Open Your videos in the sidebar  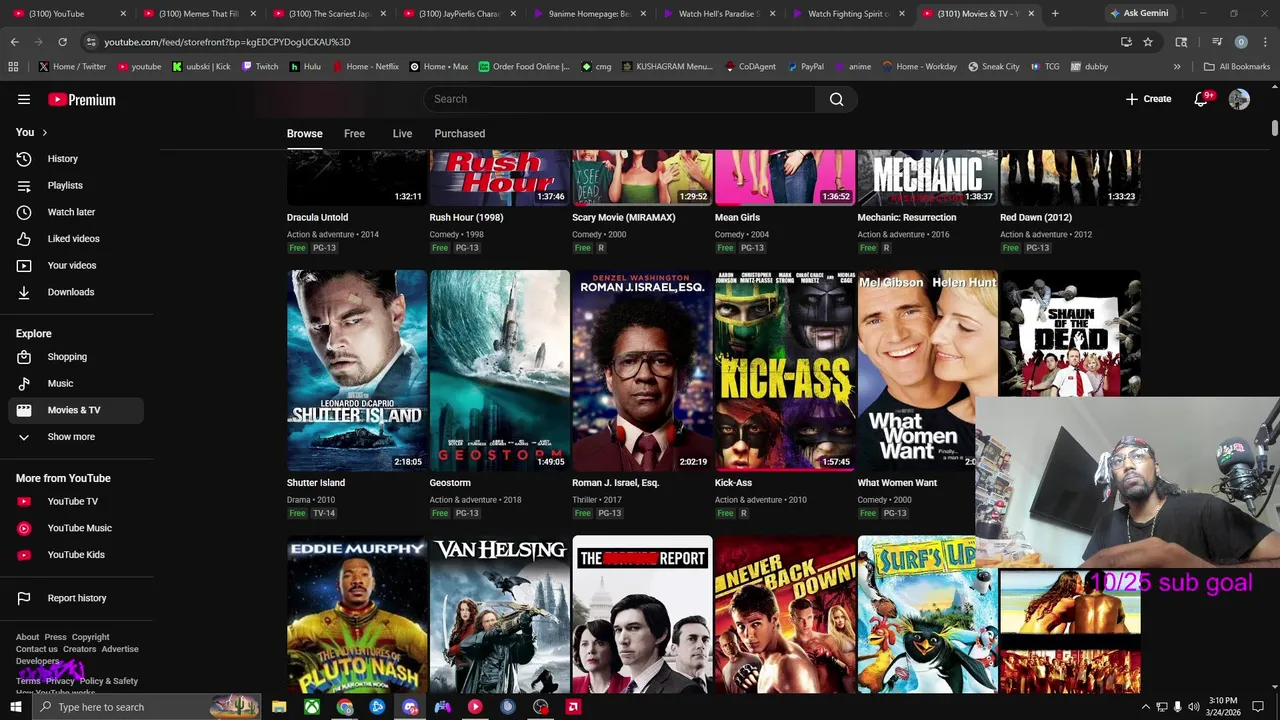pyautogui.click(x=76, y=265)
